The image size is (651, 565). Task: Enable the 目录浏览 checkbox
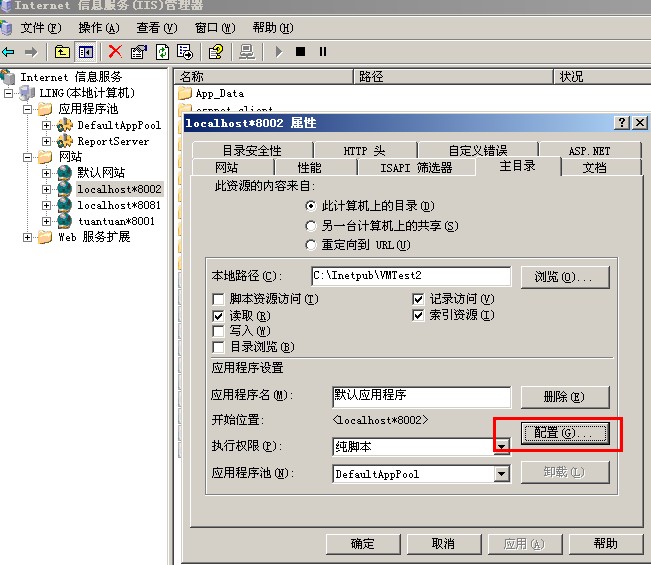pos(218,347)
